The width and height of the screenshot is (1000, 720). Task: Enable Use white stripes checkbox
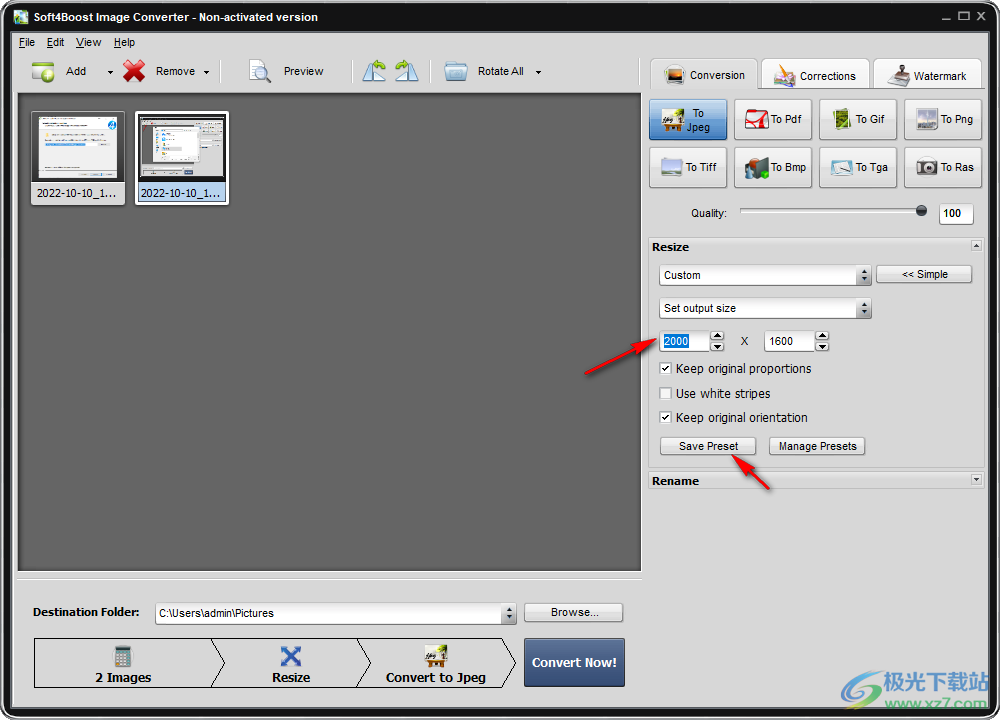665,393
